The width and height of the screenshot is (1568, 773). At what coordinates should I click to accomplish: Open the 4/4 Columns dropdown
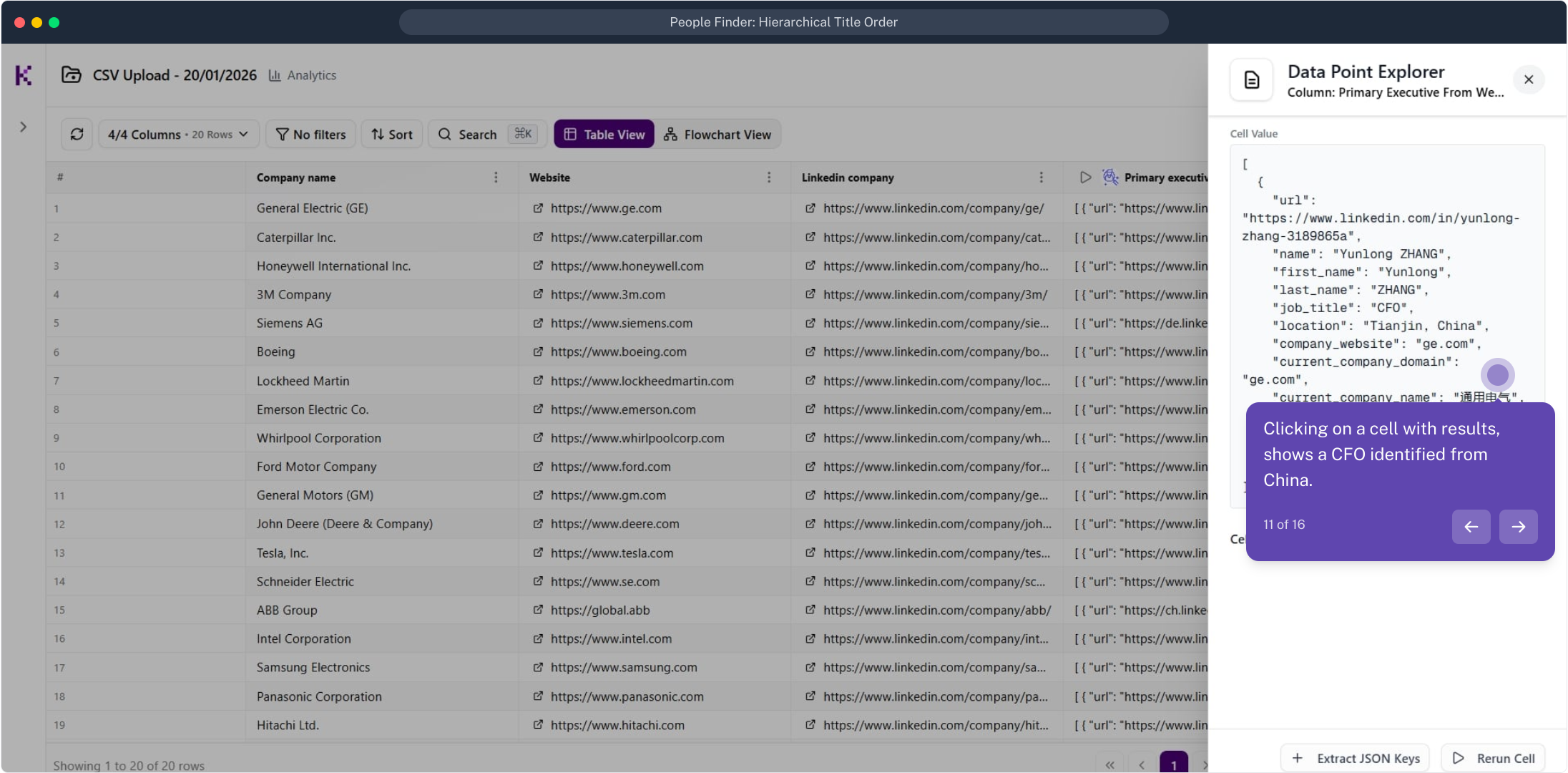pyautogui.click(x=178, y=134)
